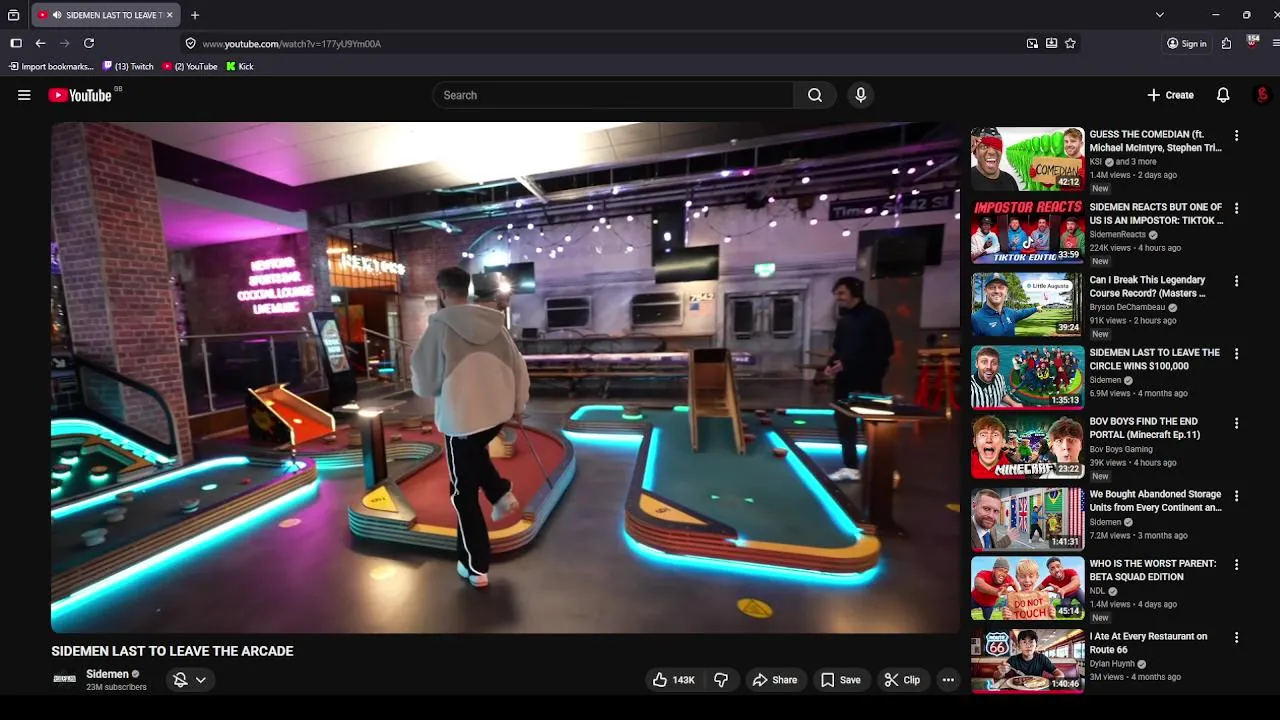
Task: Click the KSI channel name
Action: pyautogui.click(x=1095, y=162)
